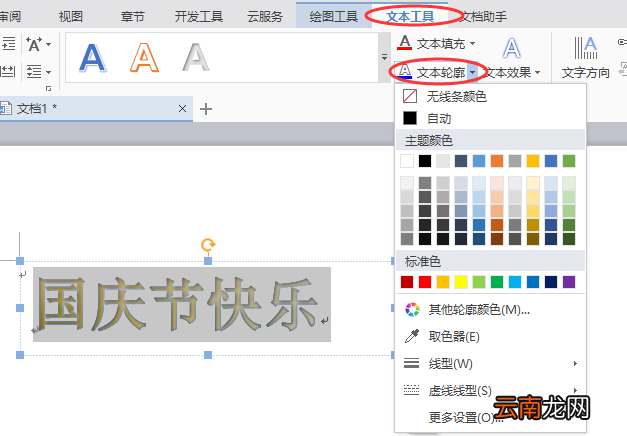The image size is (627, 436).
Task: Pick the green theme color swatch
Action: (569, 161)
